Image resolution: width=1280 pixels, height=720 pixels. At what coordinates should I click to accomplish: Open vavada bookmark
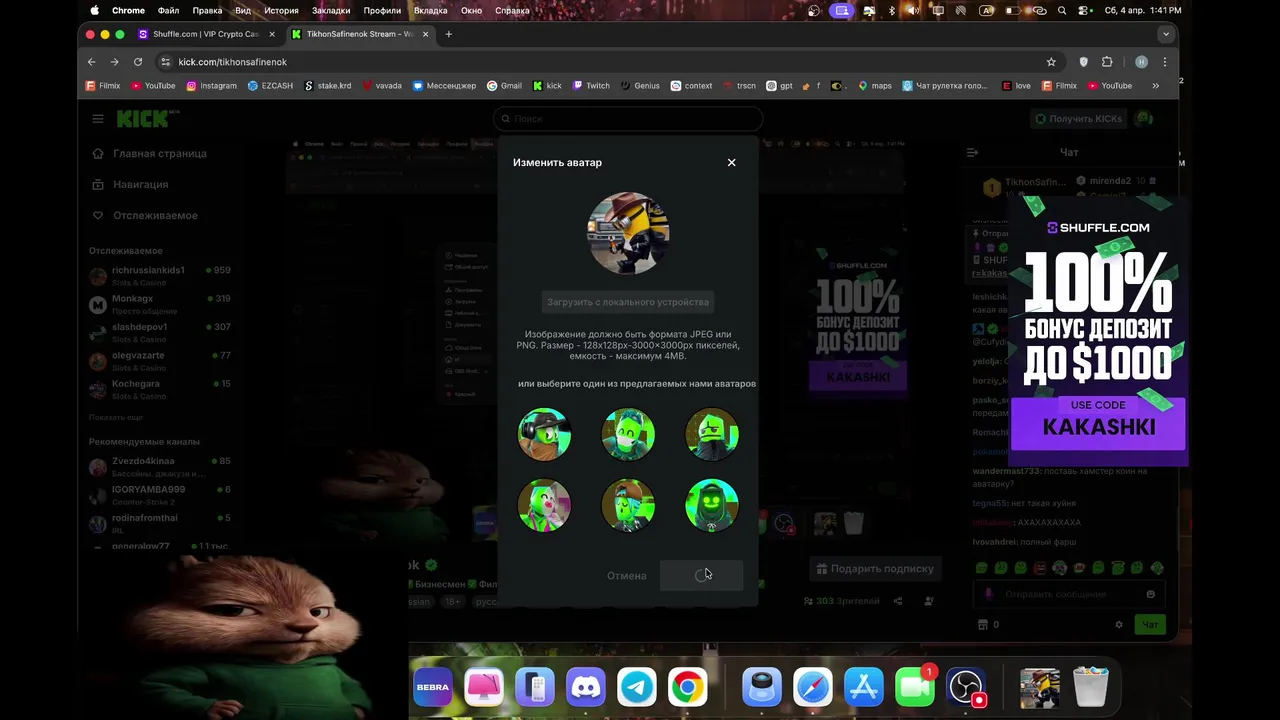point(382,86)
